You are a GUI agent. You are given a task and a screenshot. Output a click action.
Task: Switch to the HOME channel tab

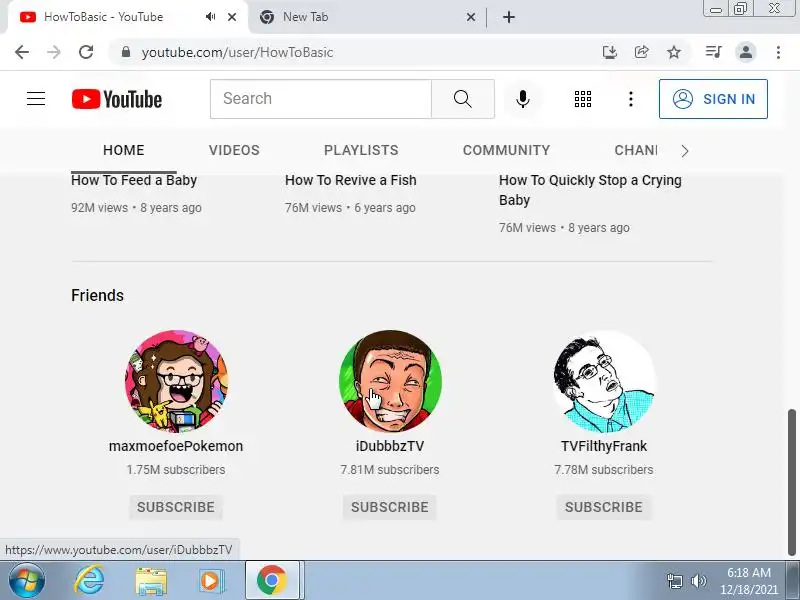pos(123,150)
